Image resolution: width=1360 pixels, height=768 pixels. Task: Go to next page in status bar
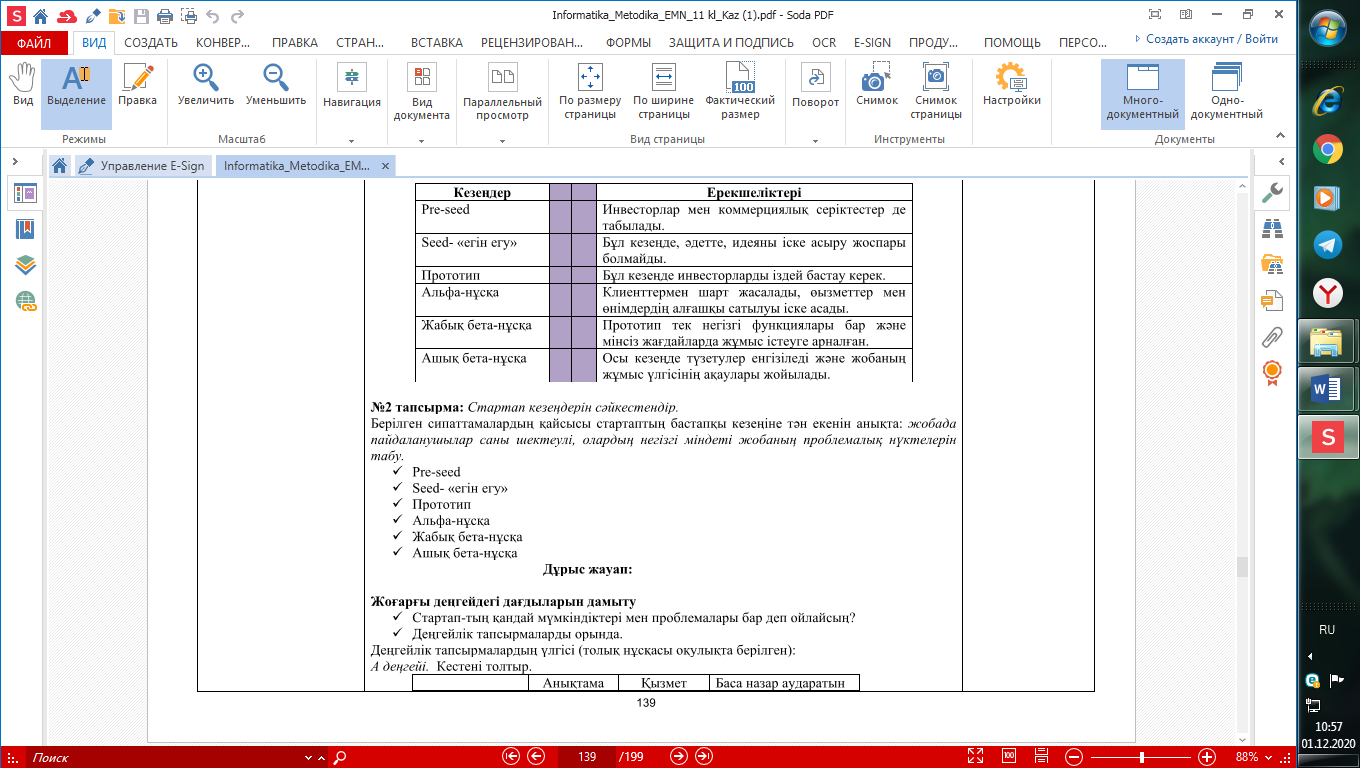[x=679, y=757]
